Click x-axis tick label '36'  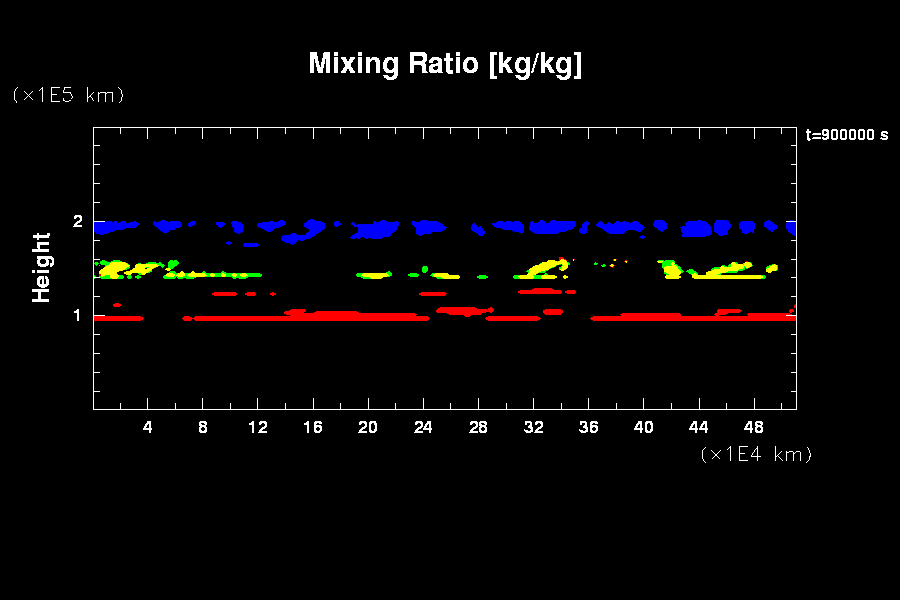[x=588, y=428]
